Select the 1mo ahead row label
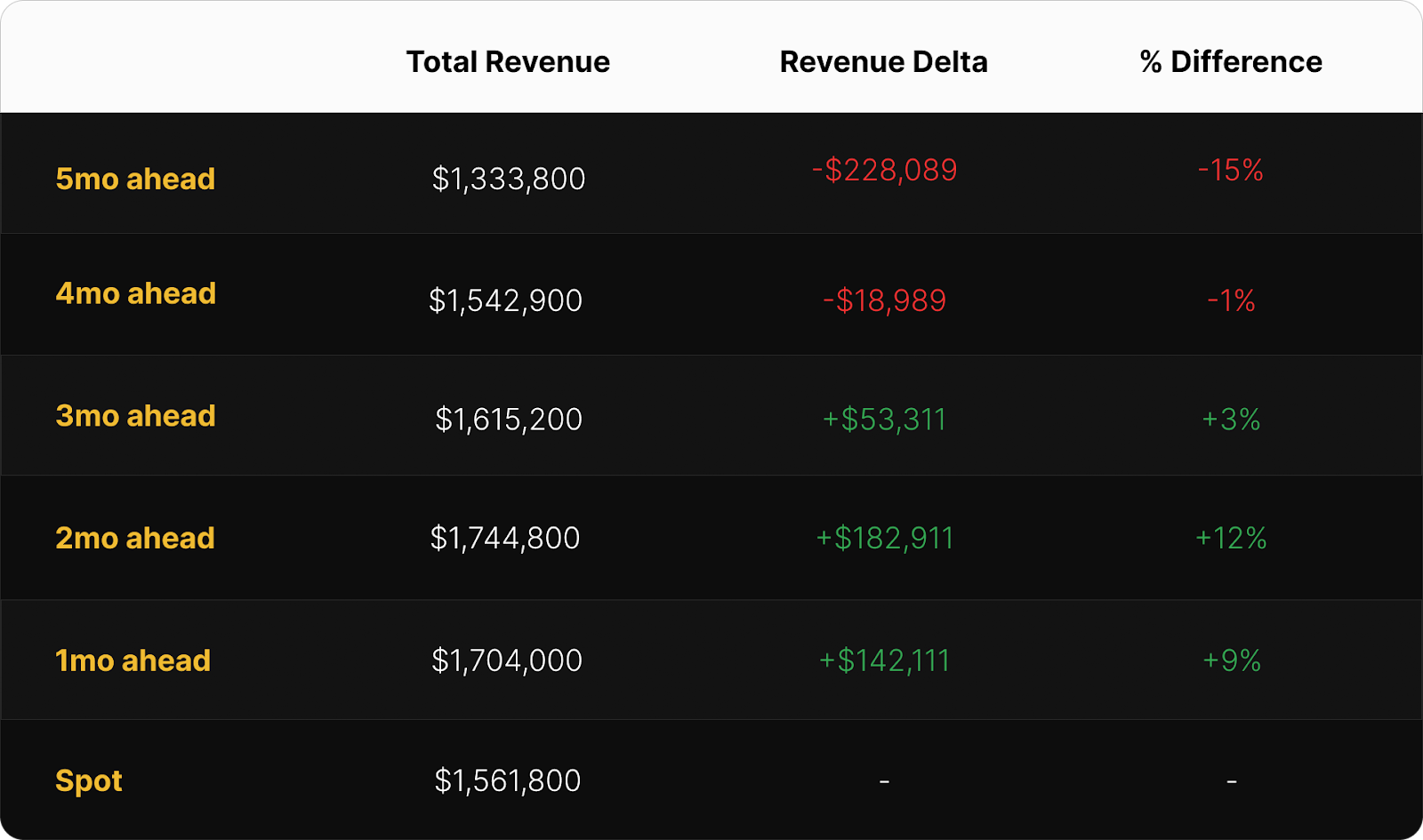This screenshot has height=840, width=1423. pos(133,660)
